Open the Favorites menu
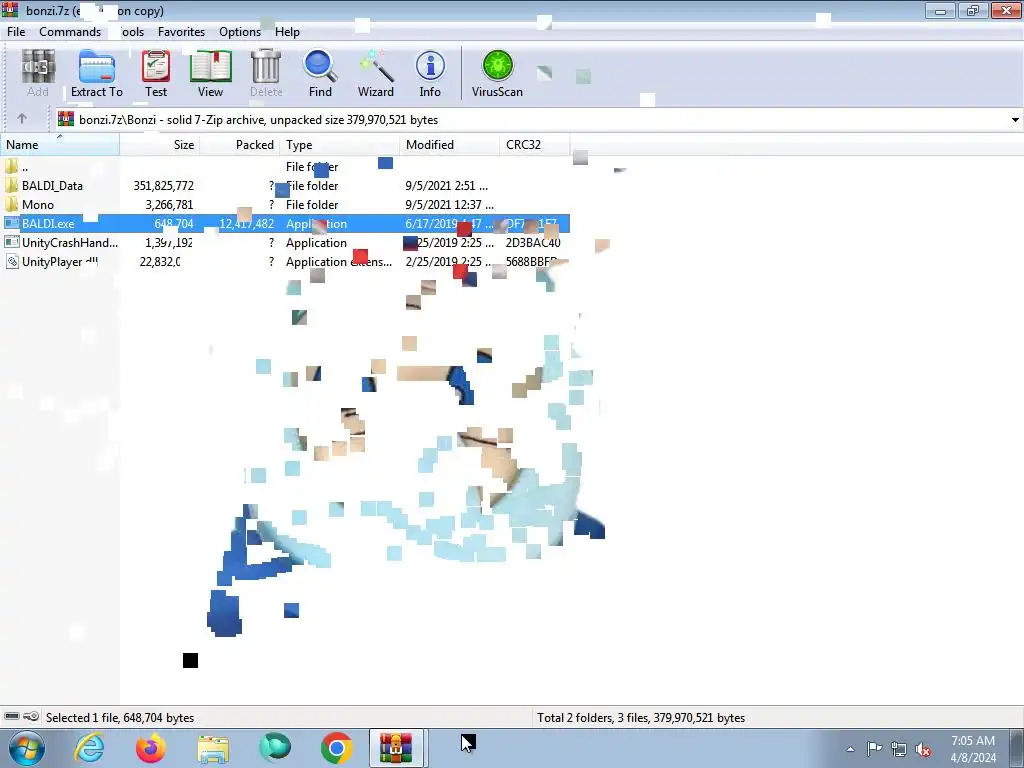 click(x=181, y=31)
